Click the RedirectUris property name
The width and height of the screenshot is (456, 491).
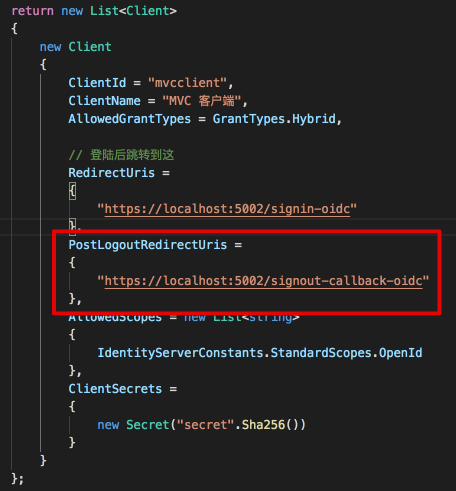[111, 173]
